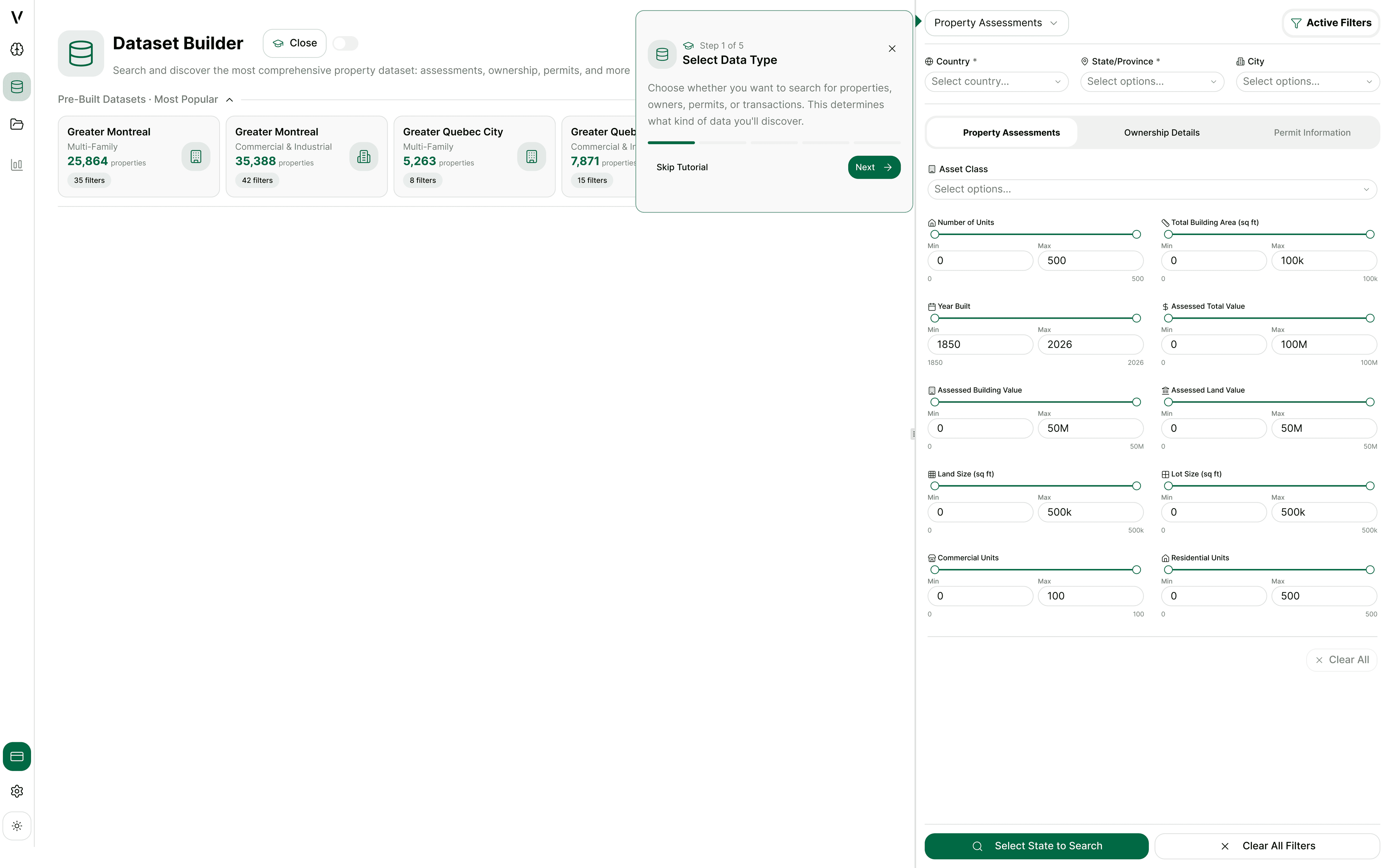Open the bar chart analytics icon

(17, 165)
